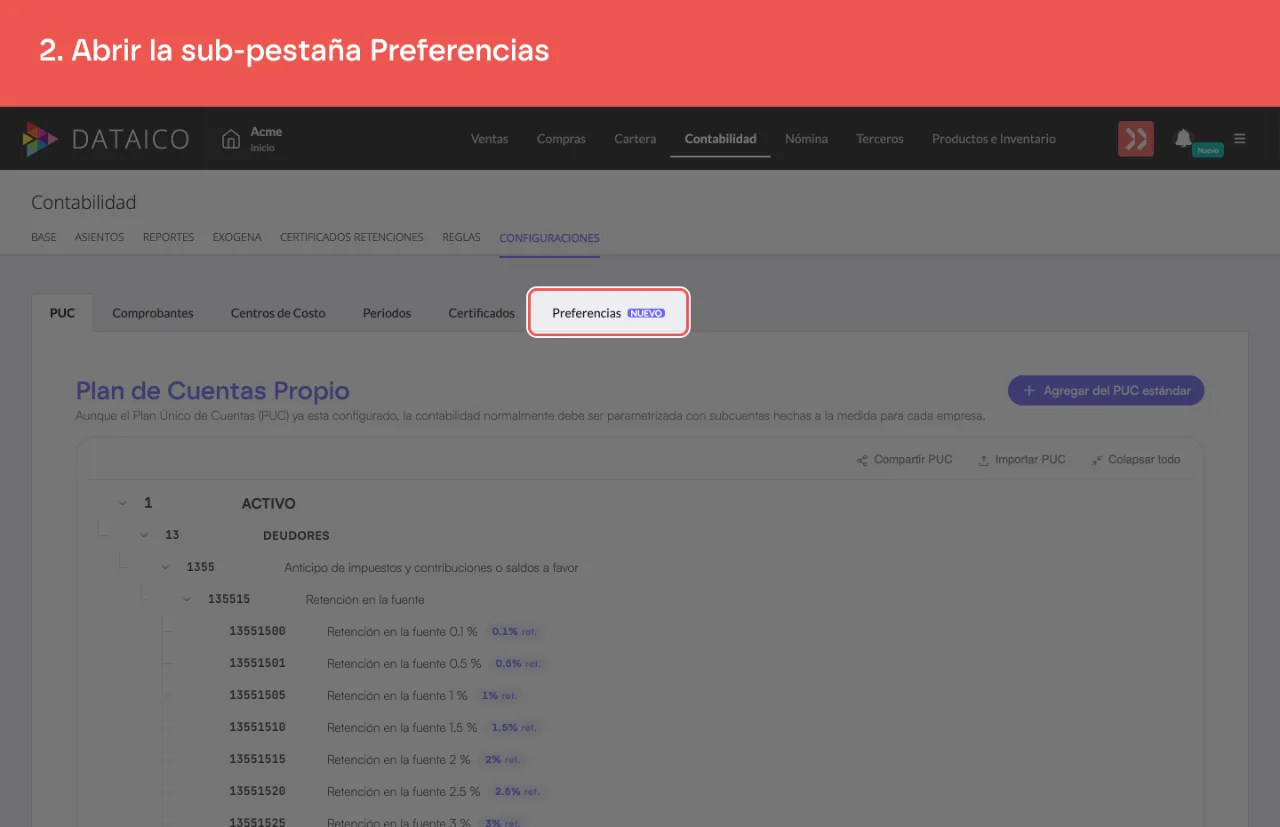Select account 13551515 Retención 2 %
This screenshot has height=827, width=1280.
(349, 759)
